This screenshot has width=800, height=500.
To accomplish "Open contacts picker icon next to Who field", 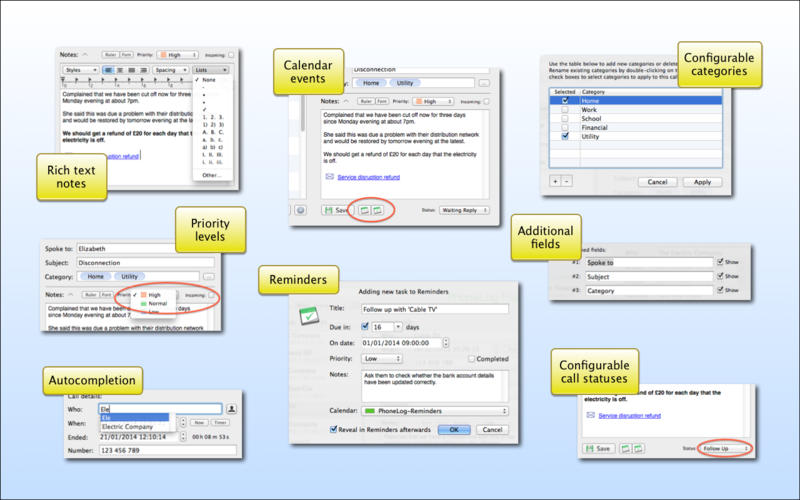I will [x=231, y=409].
